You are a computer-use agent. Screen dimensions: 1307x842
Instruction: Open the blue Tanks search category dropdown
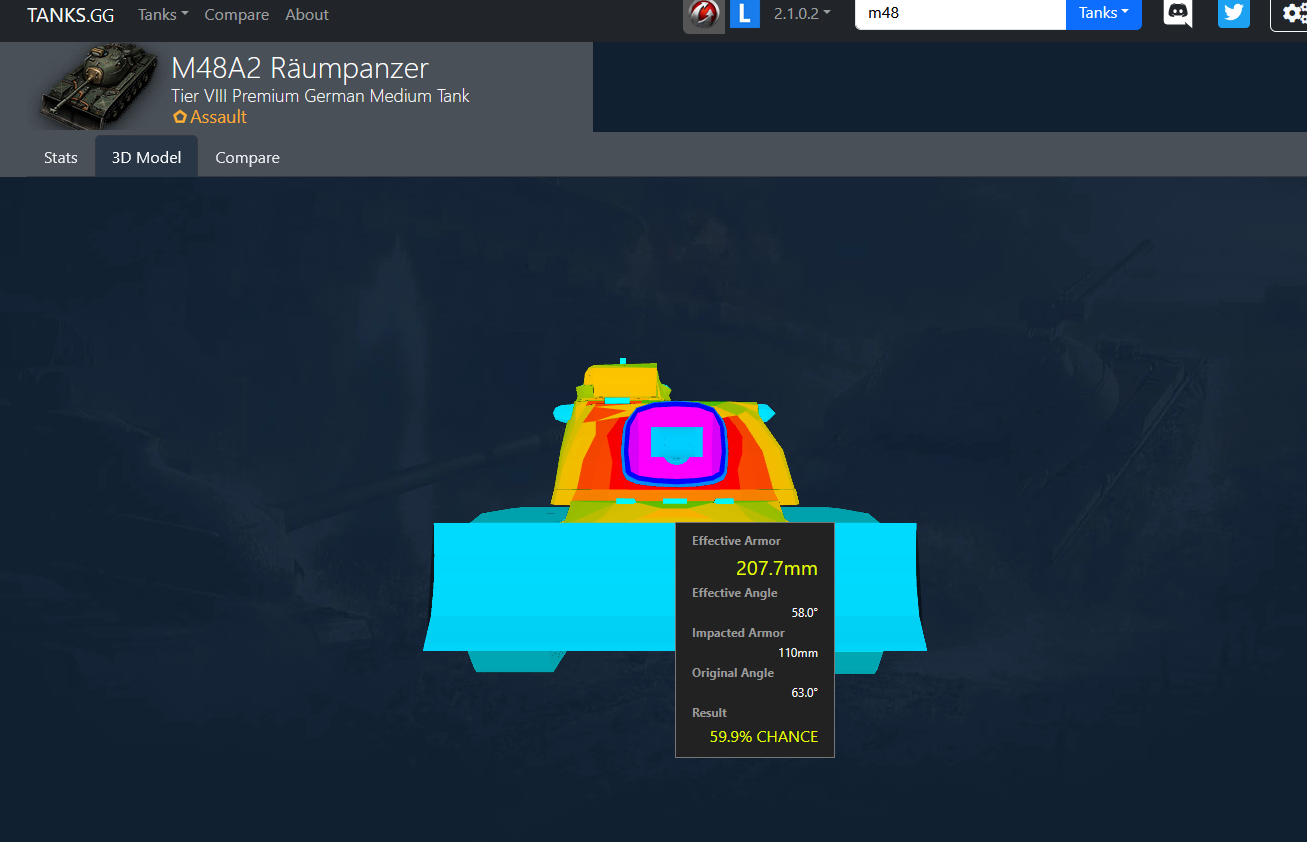(1104, 13)
